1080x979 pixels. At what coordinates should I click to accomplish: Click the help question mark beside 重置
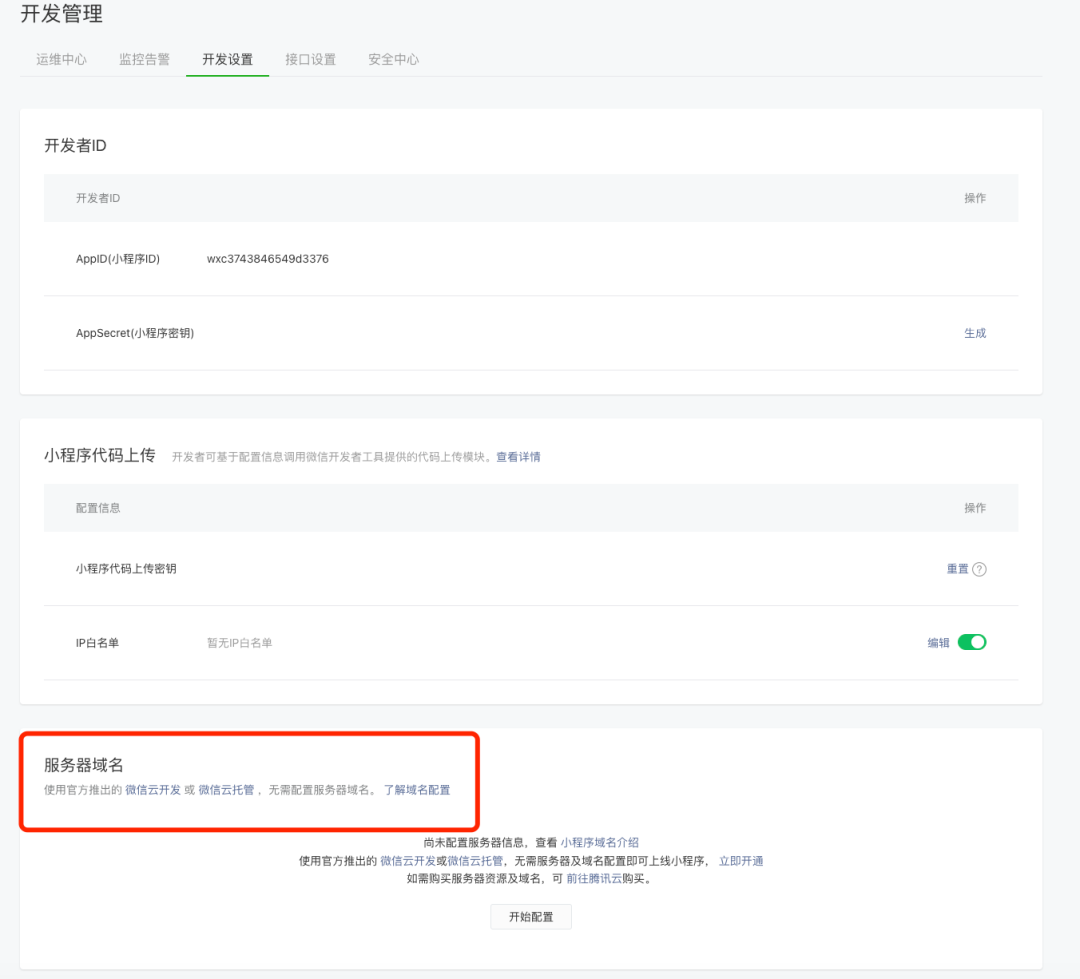(979, 569)
